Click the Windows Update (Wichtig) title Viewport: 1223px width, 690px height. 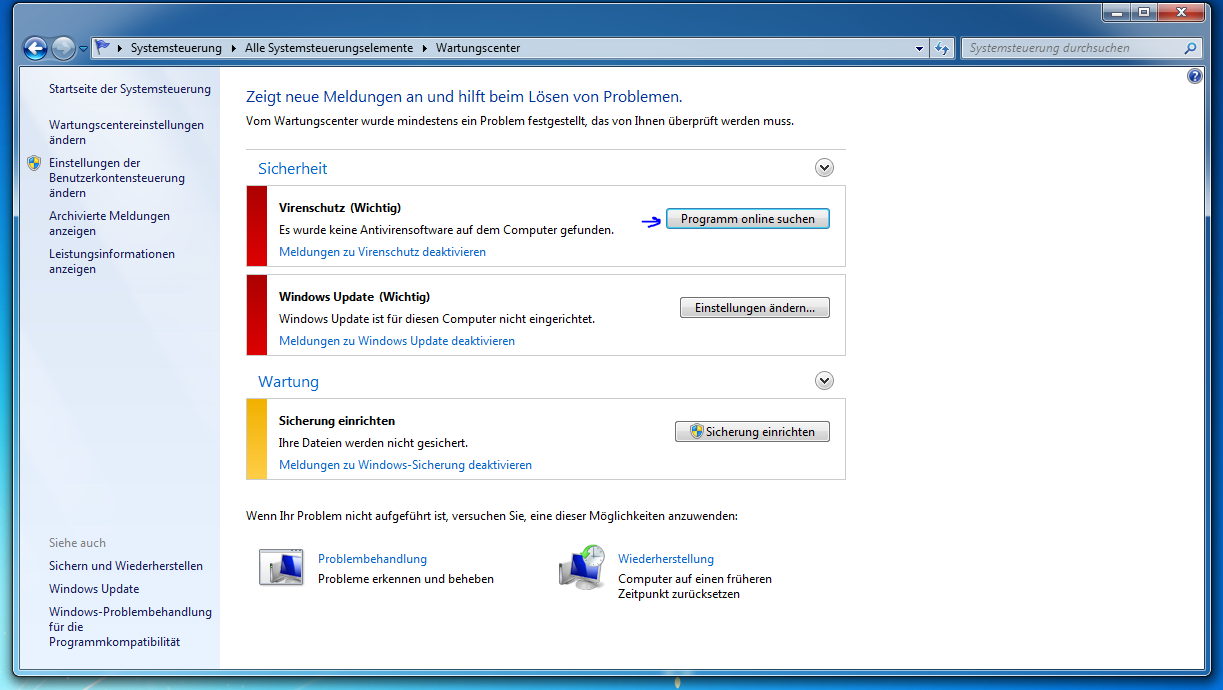tap(354, 297)
